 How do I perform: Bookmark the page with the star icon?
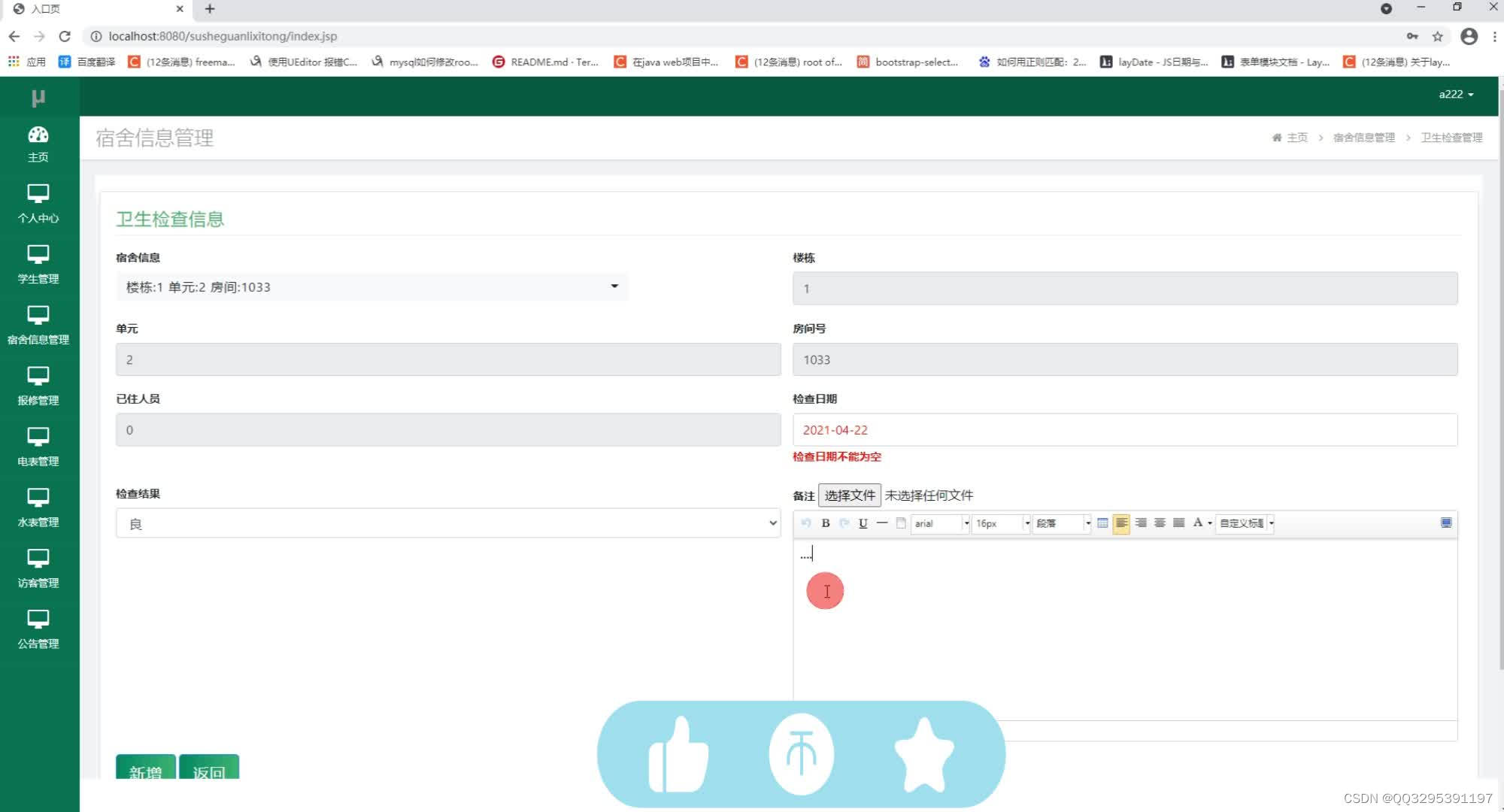click(x=1438, y=36)
